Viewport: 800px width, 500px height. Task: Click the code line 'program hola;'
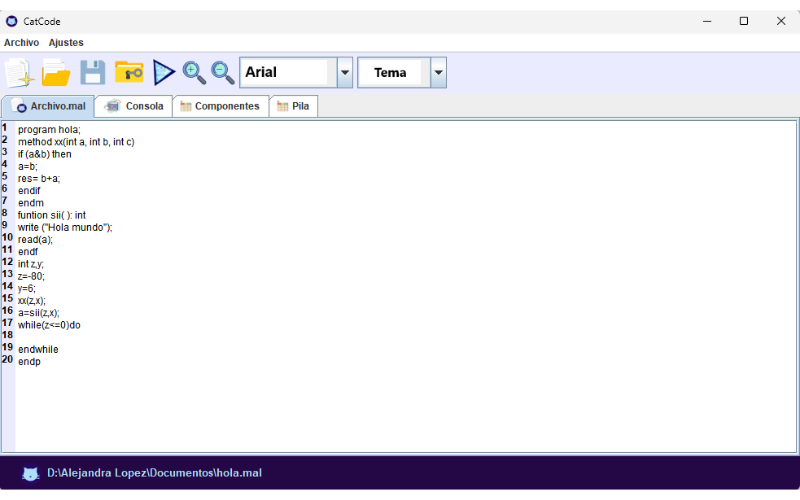point(49,129)
